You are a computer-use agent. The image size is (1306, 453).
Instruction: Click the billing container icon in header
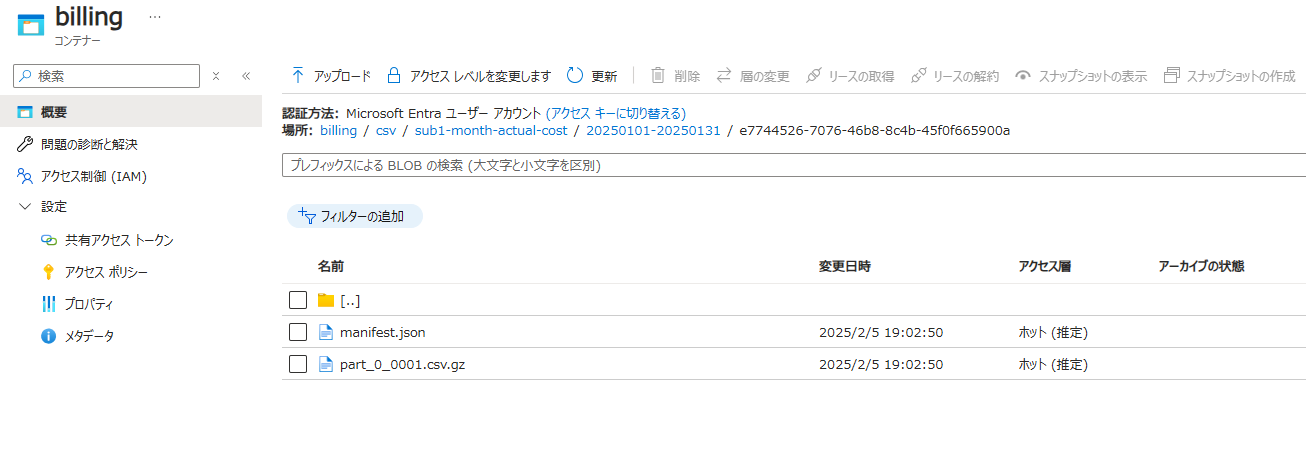[31, 24]
